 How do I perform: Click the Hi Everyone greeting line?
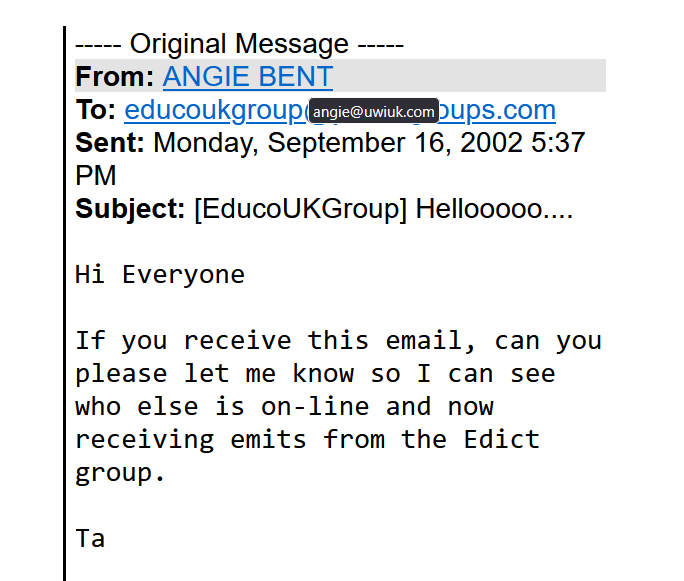click(x=160, y=274)
